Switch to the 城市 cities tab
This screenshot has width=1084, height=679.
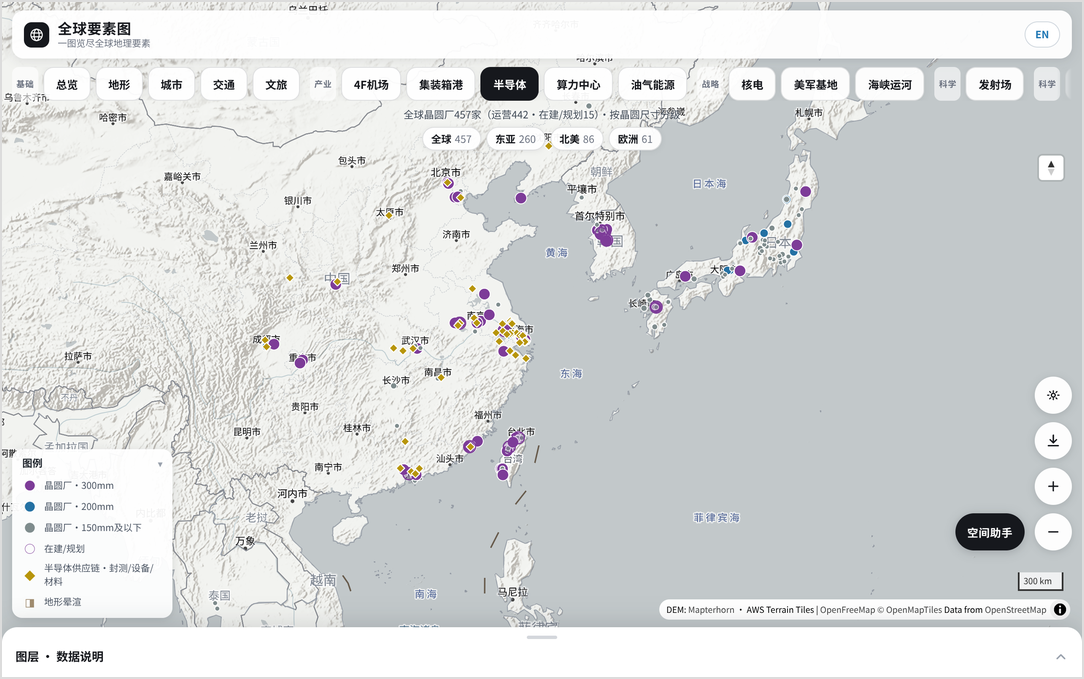point(171,84)
